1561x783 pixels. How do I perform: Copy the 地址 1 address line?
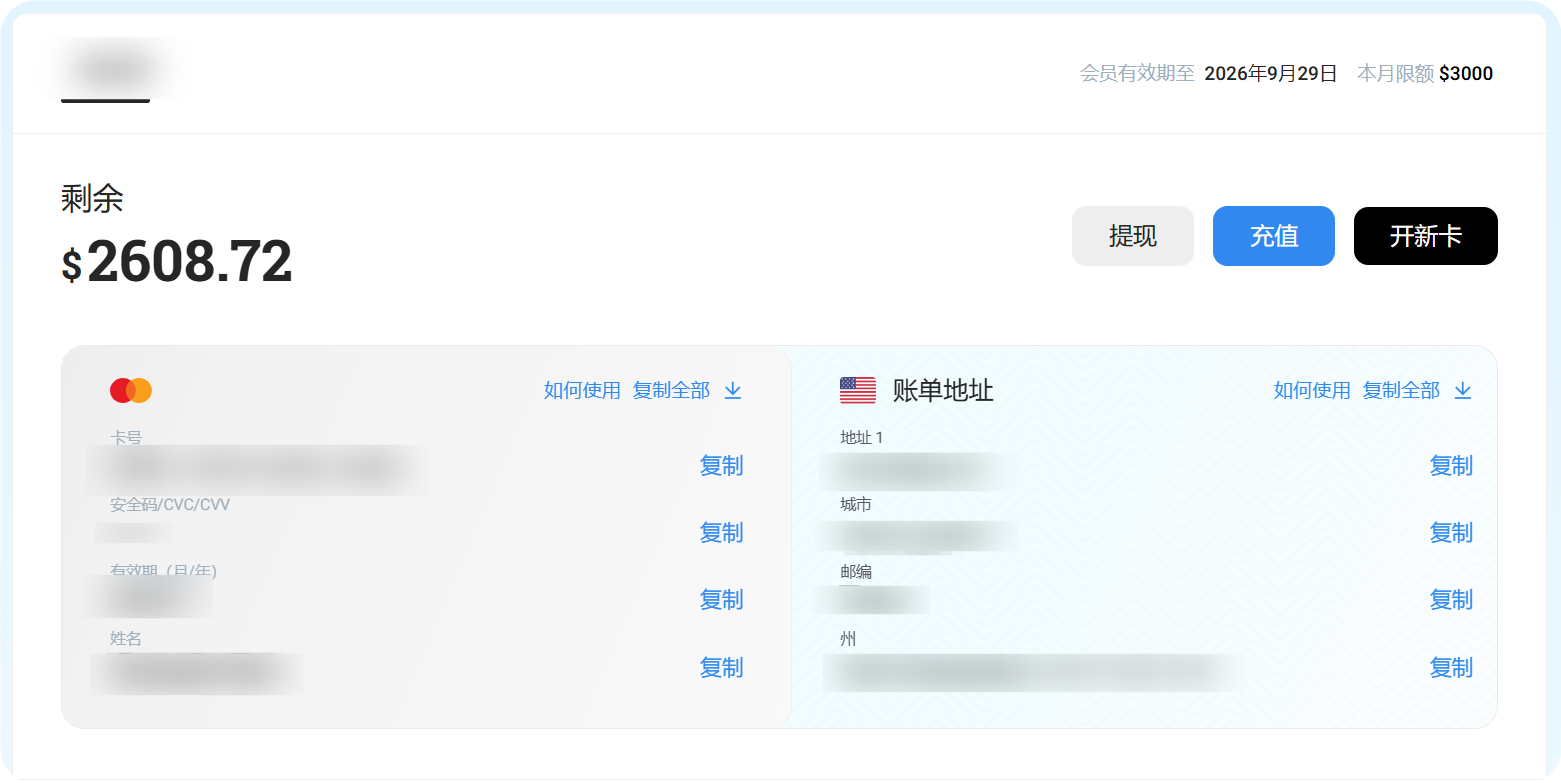[x=1451, y=466]
